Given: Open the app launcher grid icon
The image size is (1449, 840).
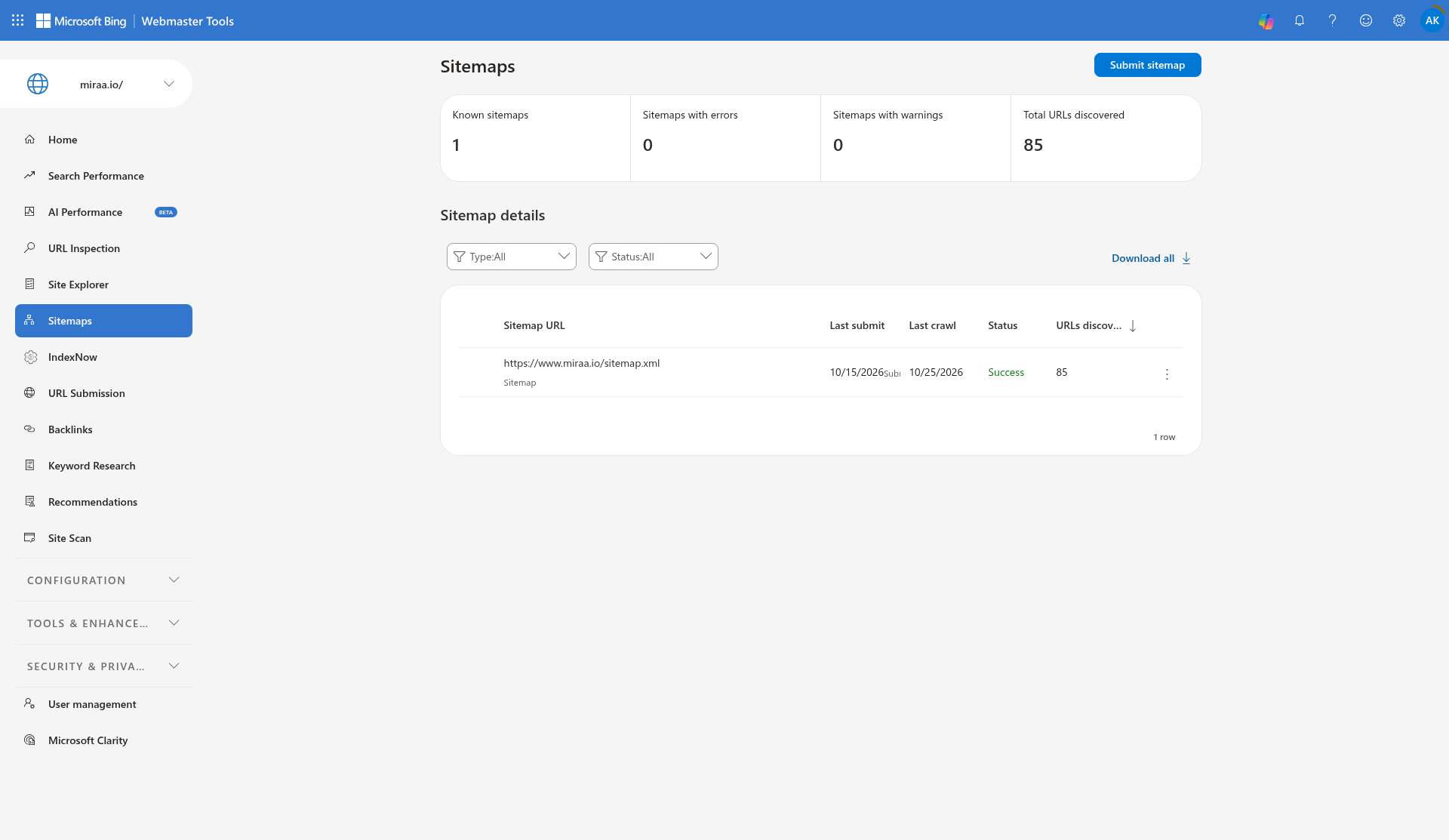Looking at the screenshot, I should (x=18, y=20).
